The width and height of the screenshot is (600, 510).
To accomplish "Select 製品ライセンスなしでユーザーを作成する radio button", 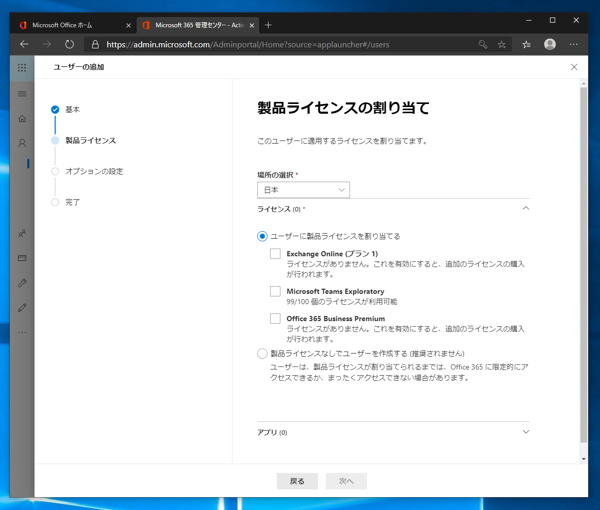I will [262, 353].
